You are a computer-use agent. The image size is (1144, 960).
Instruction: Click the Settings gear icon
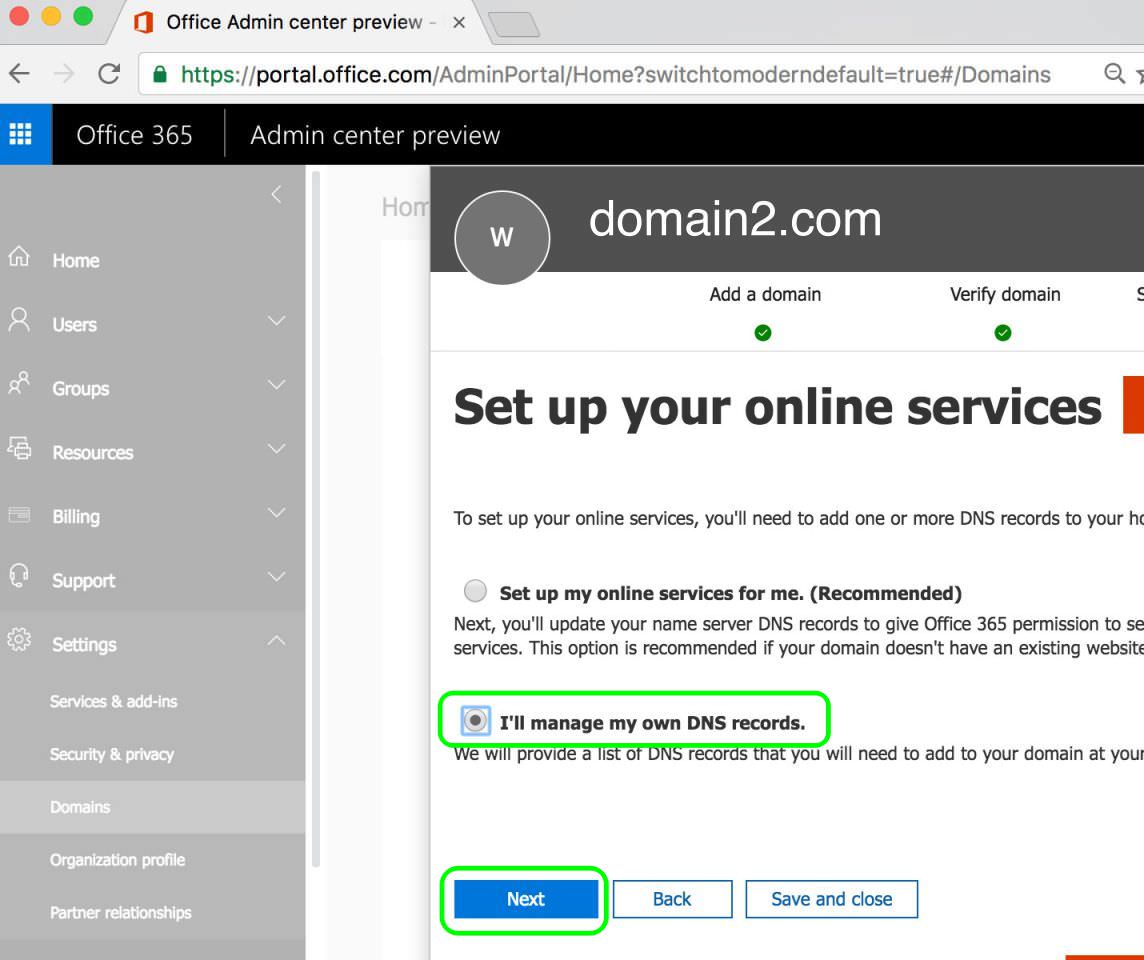(x=19, y=640)
